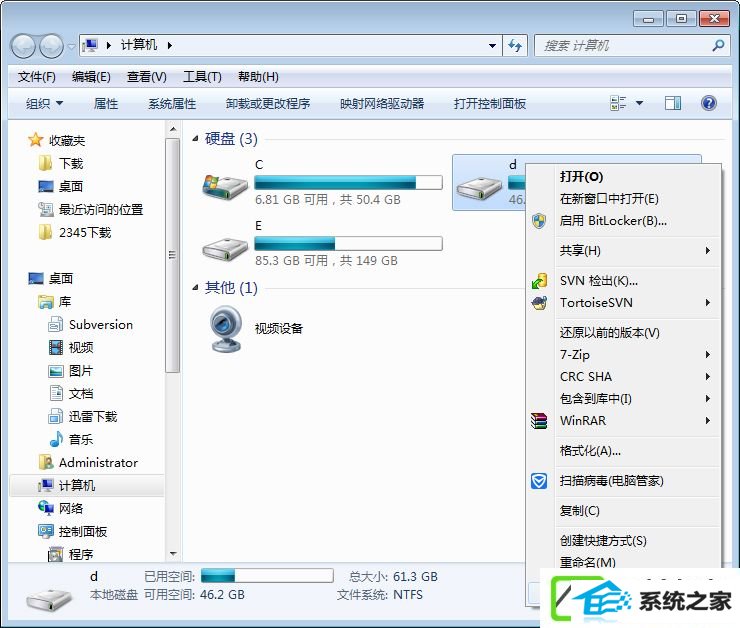
Task: Click the Forward navigation arrow button
Action: [51, 46]
